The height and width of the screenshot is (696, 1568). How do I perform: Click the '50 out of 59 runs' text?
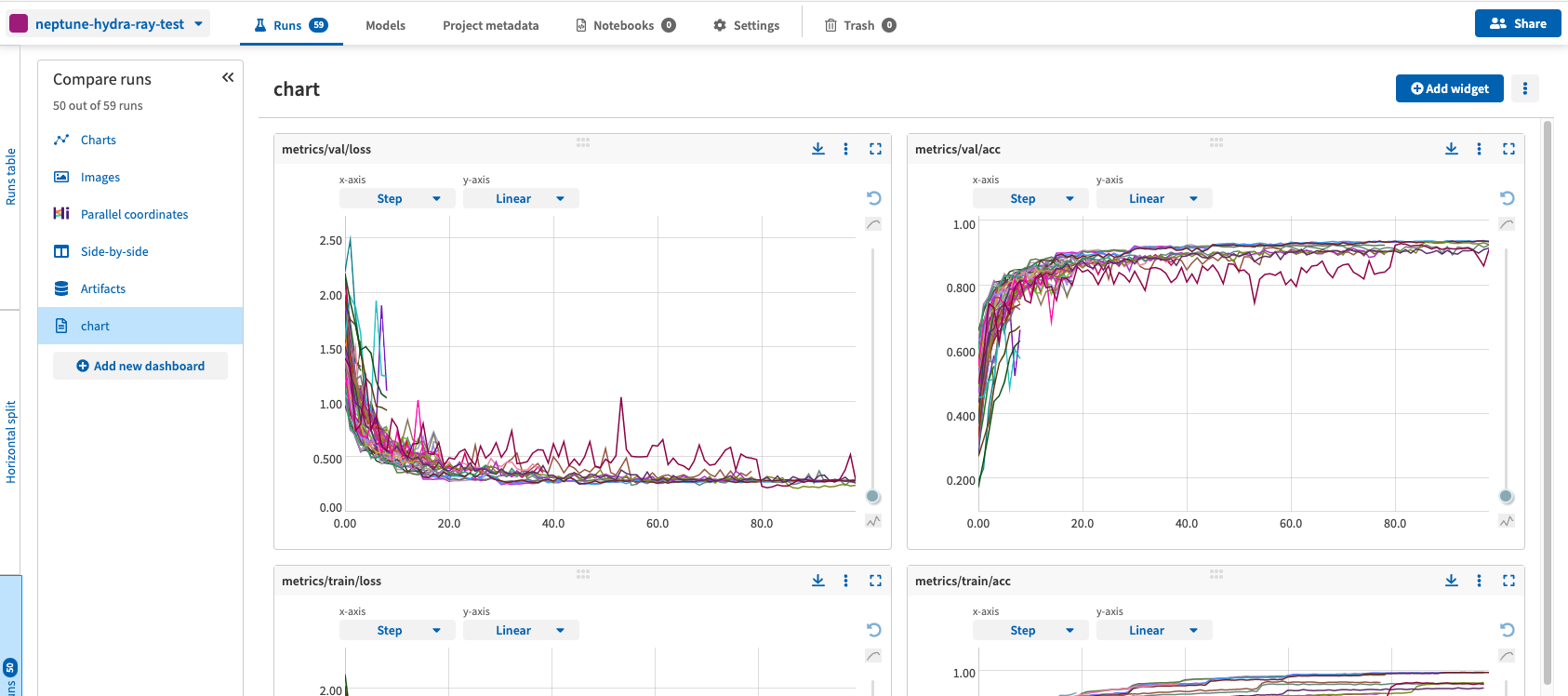point(98,105)
